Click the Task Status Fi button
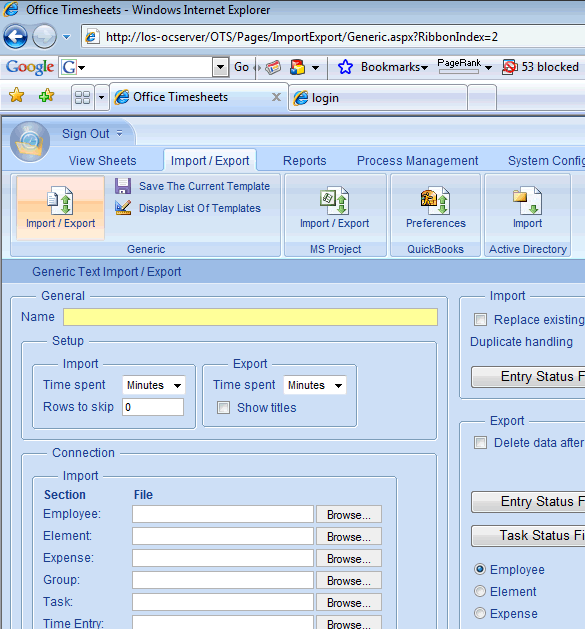The image size is (585, 629). [528, 536]
